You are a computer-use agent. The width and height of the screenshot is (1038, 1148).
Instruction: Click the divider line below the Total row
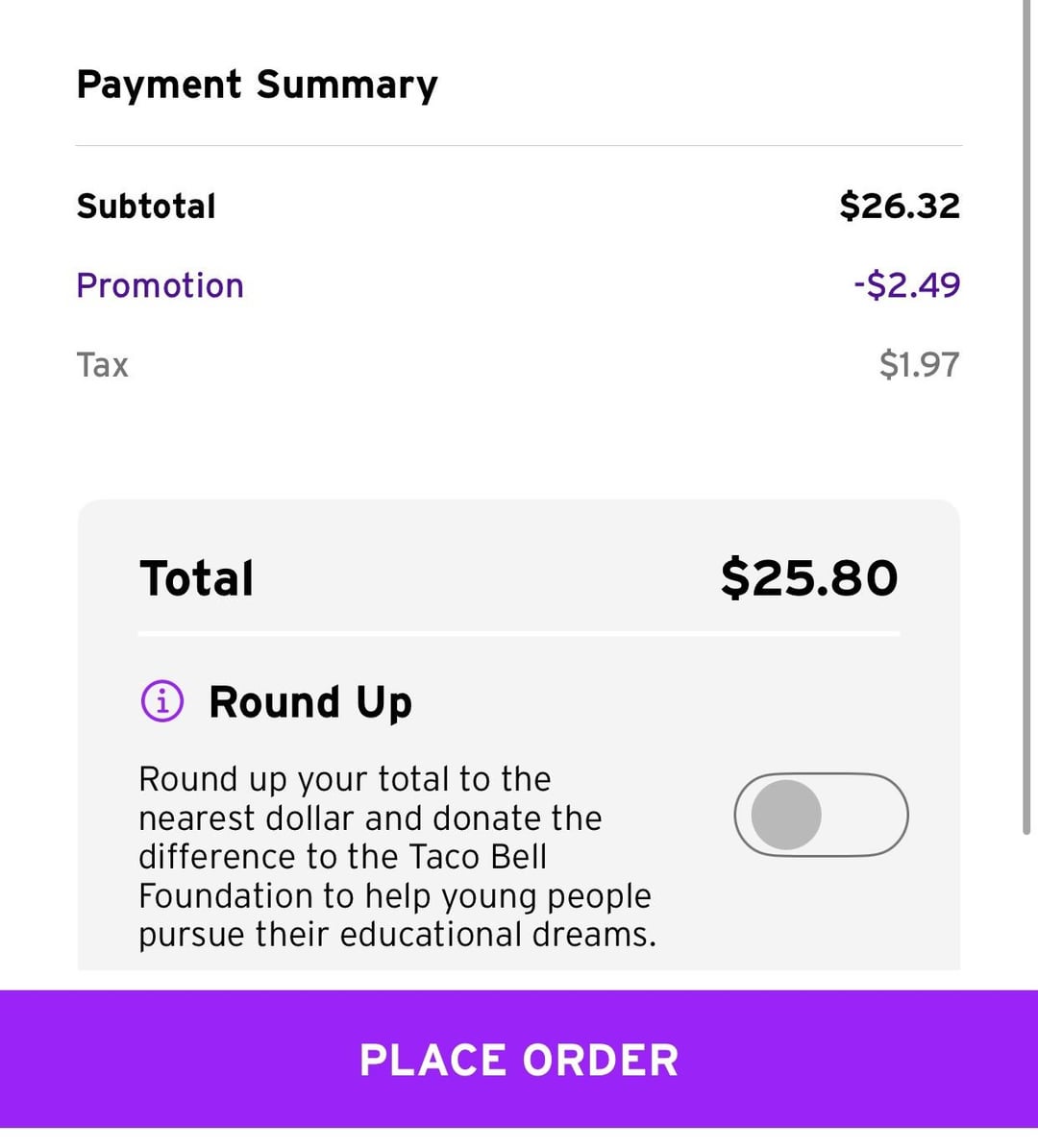pos(519,633)
